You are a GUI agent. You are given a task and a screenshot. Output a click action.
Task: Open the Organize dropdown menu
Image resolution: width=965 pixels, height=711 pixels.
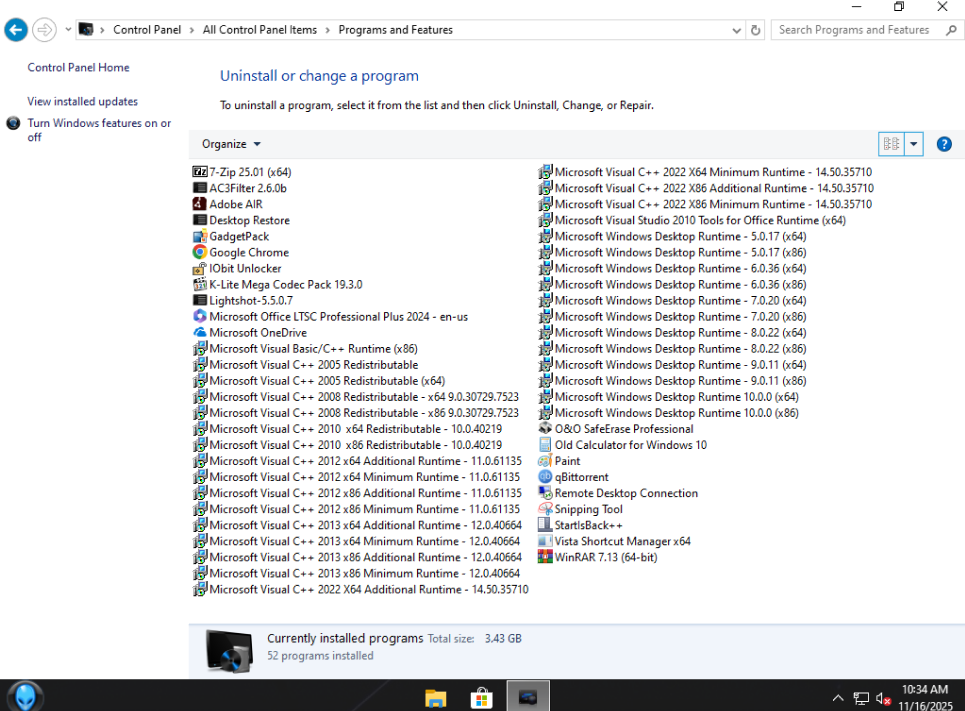(x=231, y=143)
